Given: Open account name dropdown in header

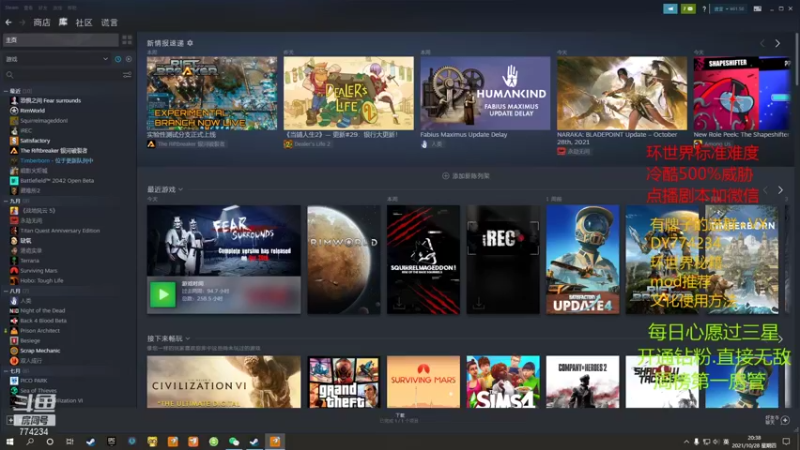Looking at the screenshot, I should point(729,9).
